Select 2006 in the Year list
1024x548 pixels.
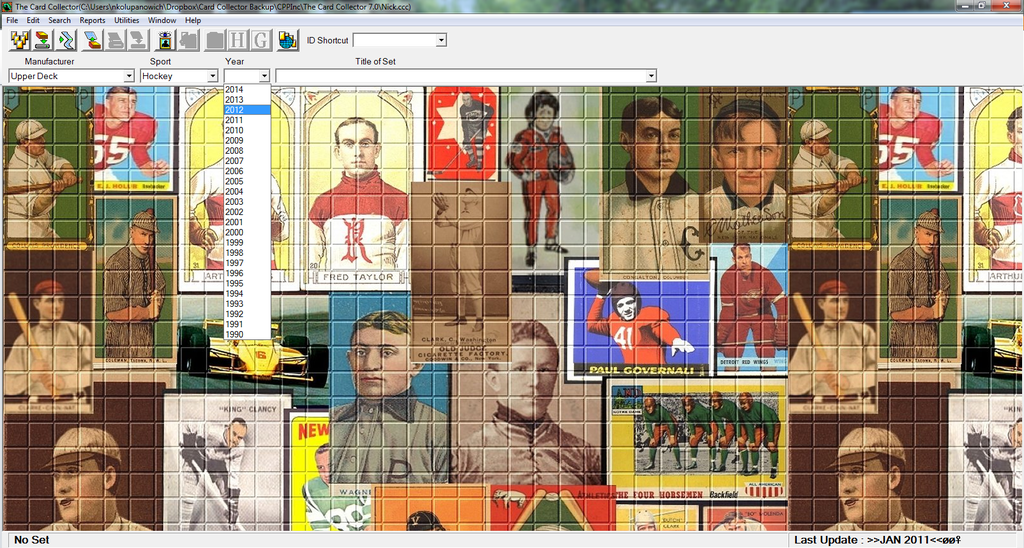tap(247, 171)
